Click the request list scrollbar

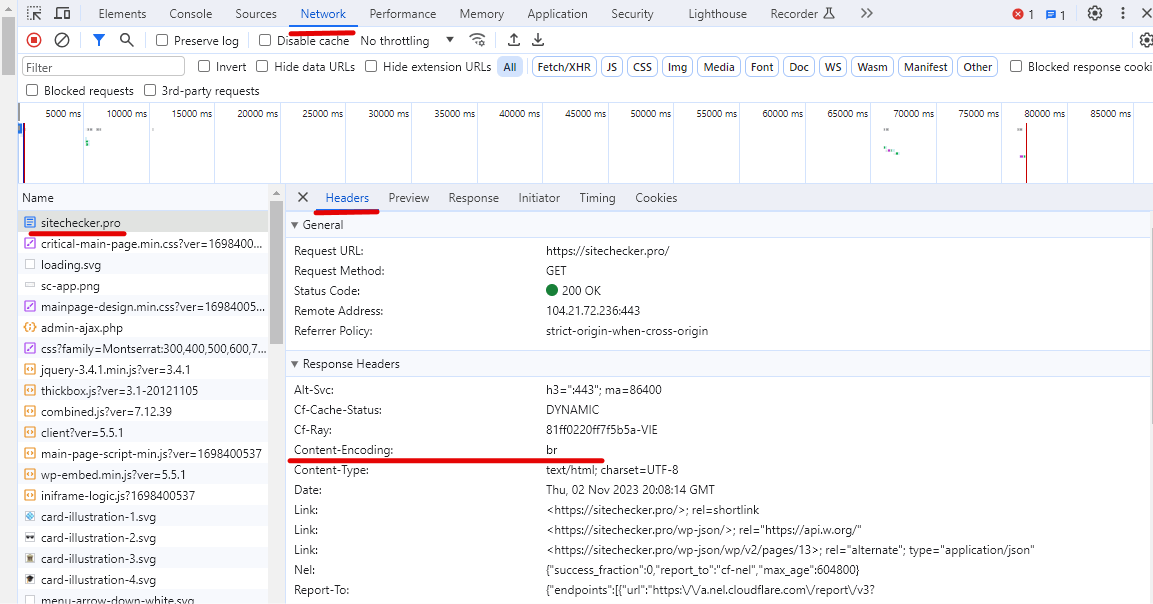276,272
